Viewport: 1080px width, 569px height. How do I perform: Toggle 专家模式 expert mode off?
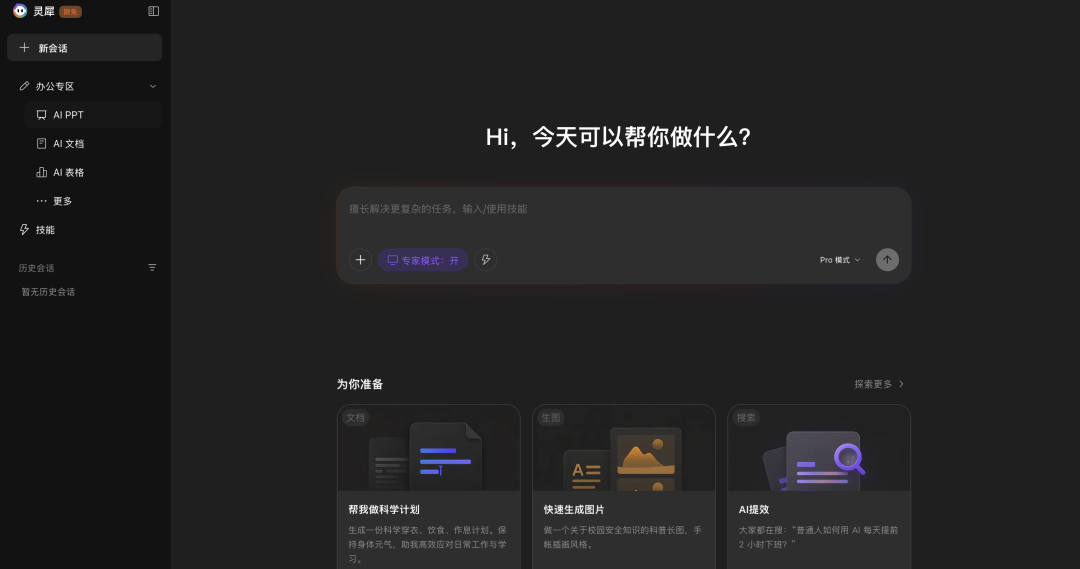(x=423, y=260)
